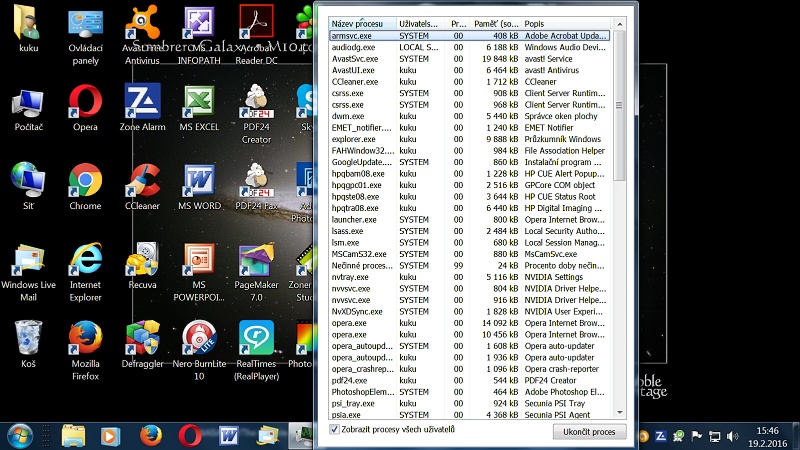Image resolution: width=800 pixels, height=450 pixels.
Task: Open the MS EXCEL shortcut
Action: (199, 104)
